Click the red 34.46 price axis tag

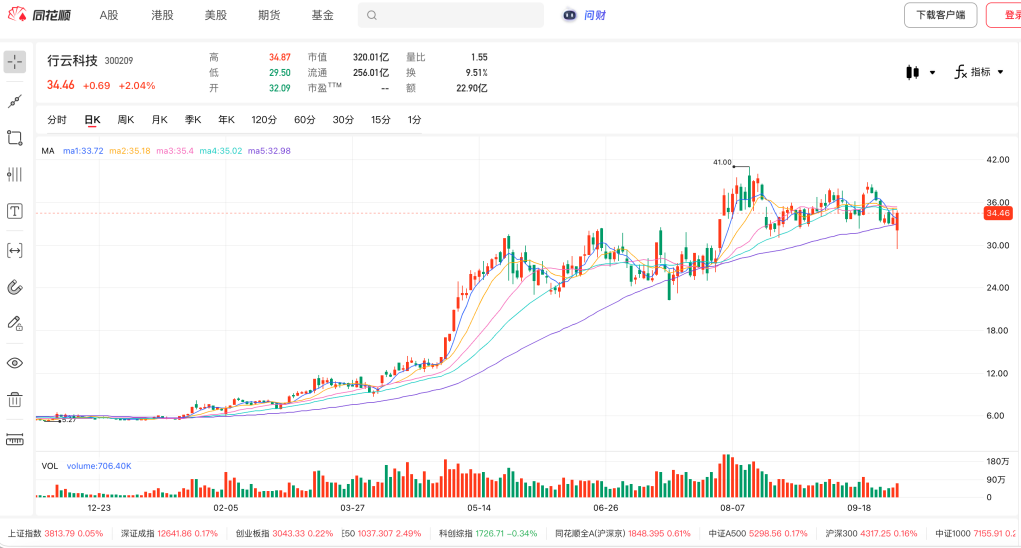998,213
